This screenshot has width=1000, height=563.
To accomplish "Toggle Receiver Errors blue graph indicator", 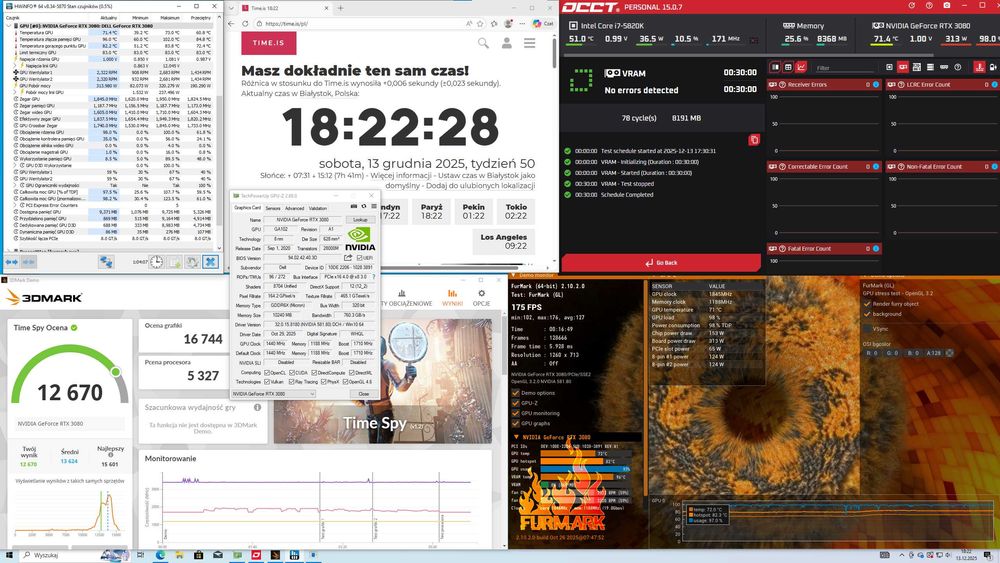I will point(876,84).
